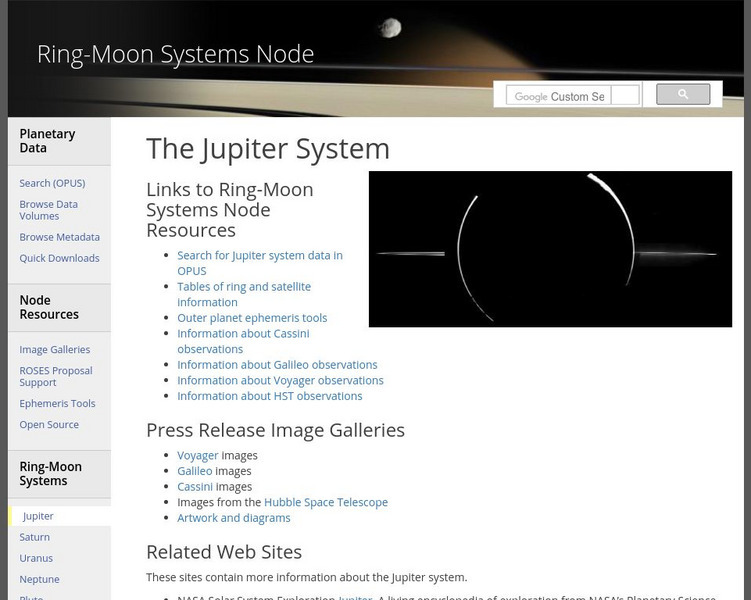
Task: Open Information about Voyager observations
Action: click(280, 381)
